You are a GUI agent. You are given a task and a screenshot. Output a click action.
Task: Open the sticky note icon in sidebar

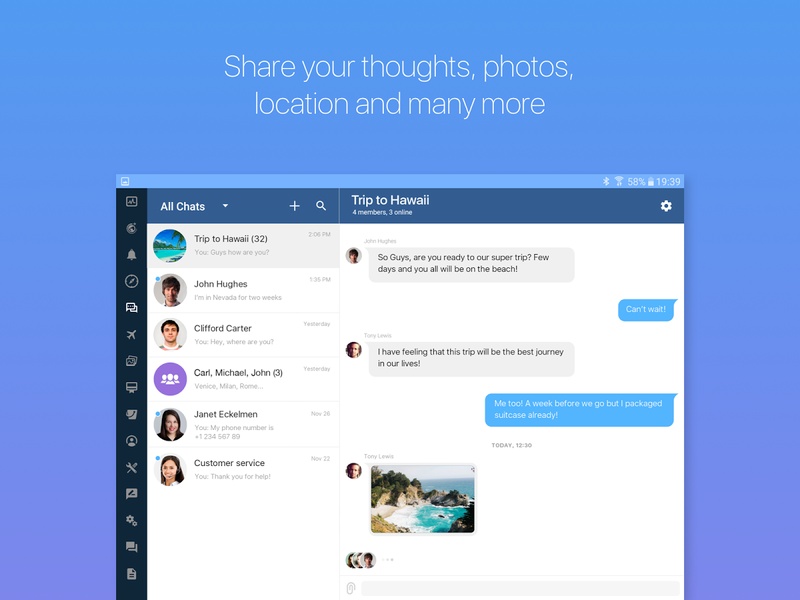point(132,414)
